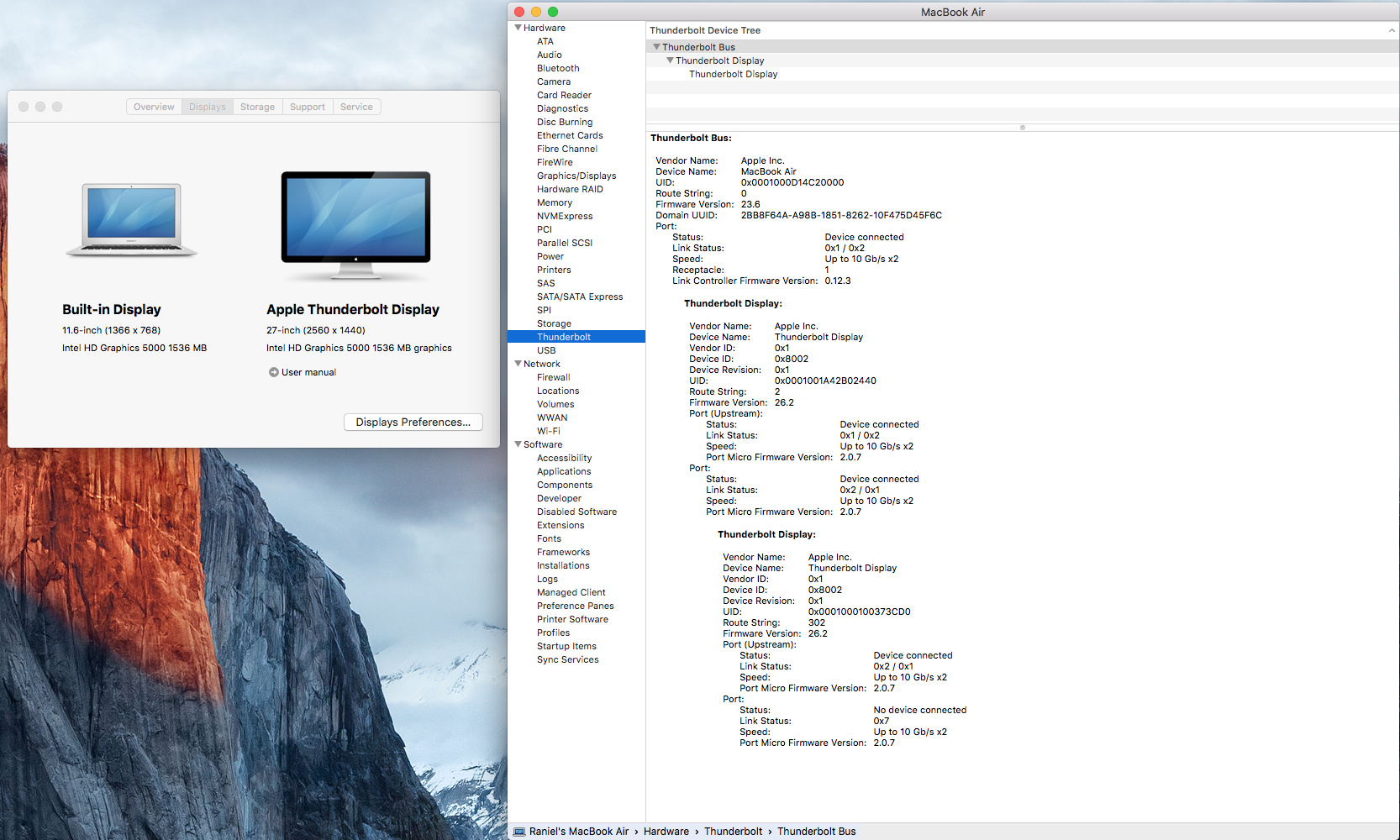Click the Built-in Display heading
1400x840 pixels.
coord(112,310)
